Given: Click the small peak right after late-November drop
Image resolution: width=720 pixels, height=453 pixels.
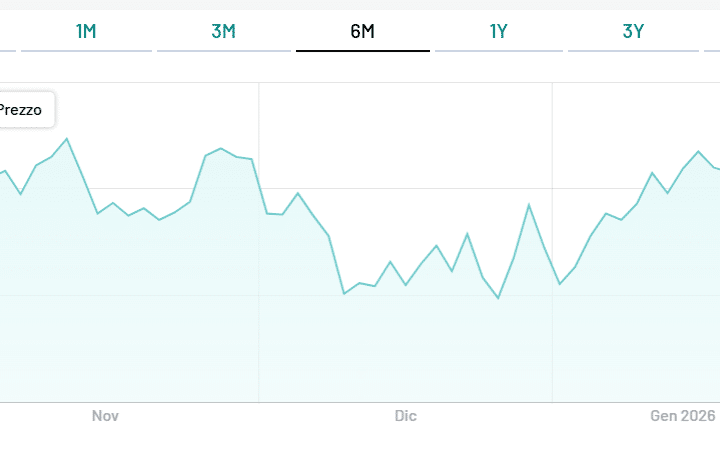Looking at the screenshot, I should coord(298,193).
